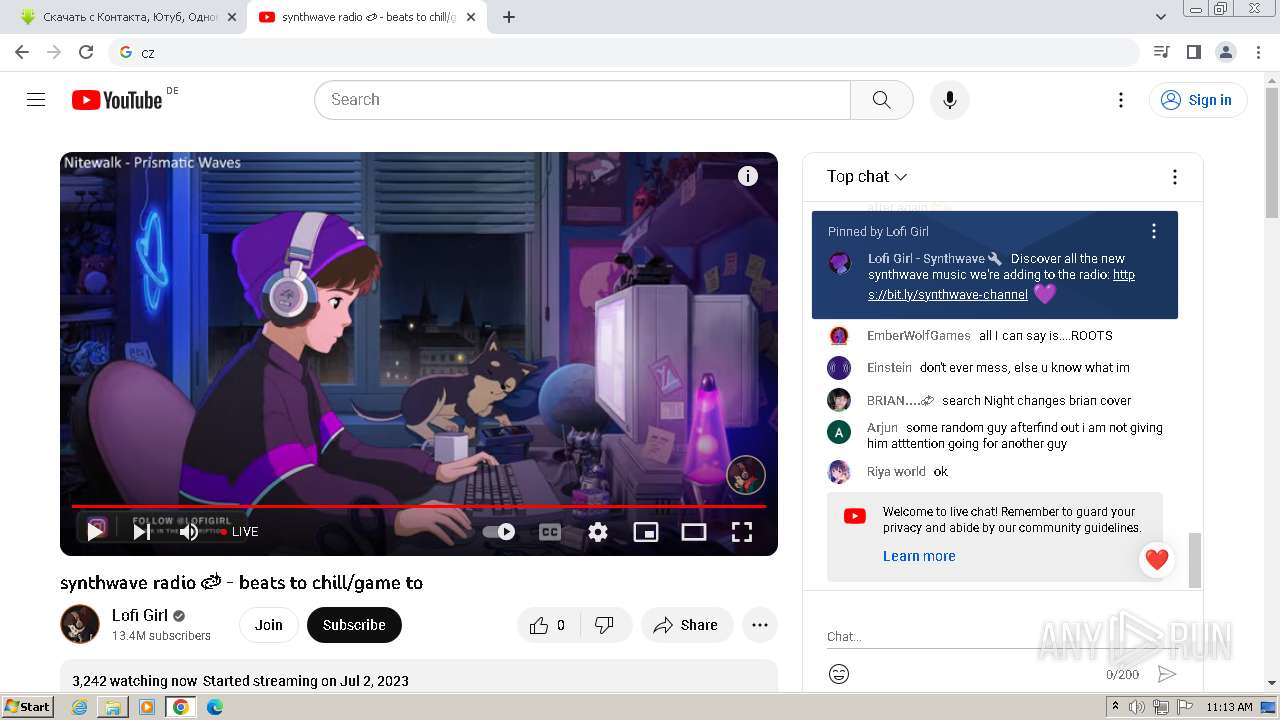1280x720 pixels.
Task: Click the address bar
Action: [x=624, y=53]
